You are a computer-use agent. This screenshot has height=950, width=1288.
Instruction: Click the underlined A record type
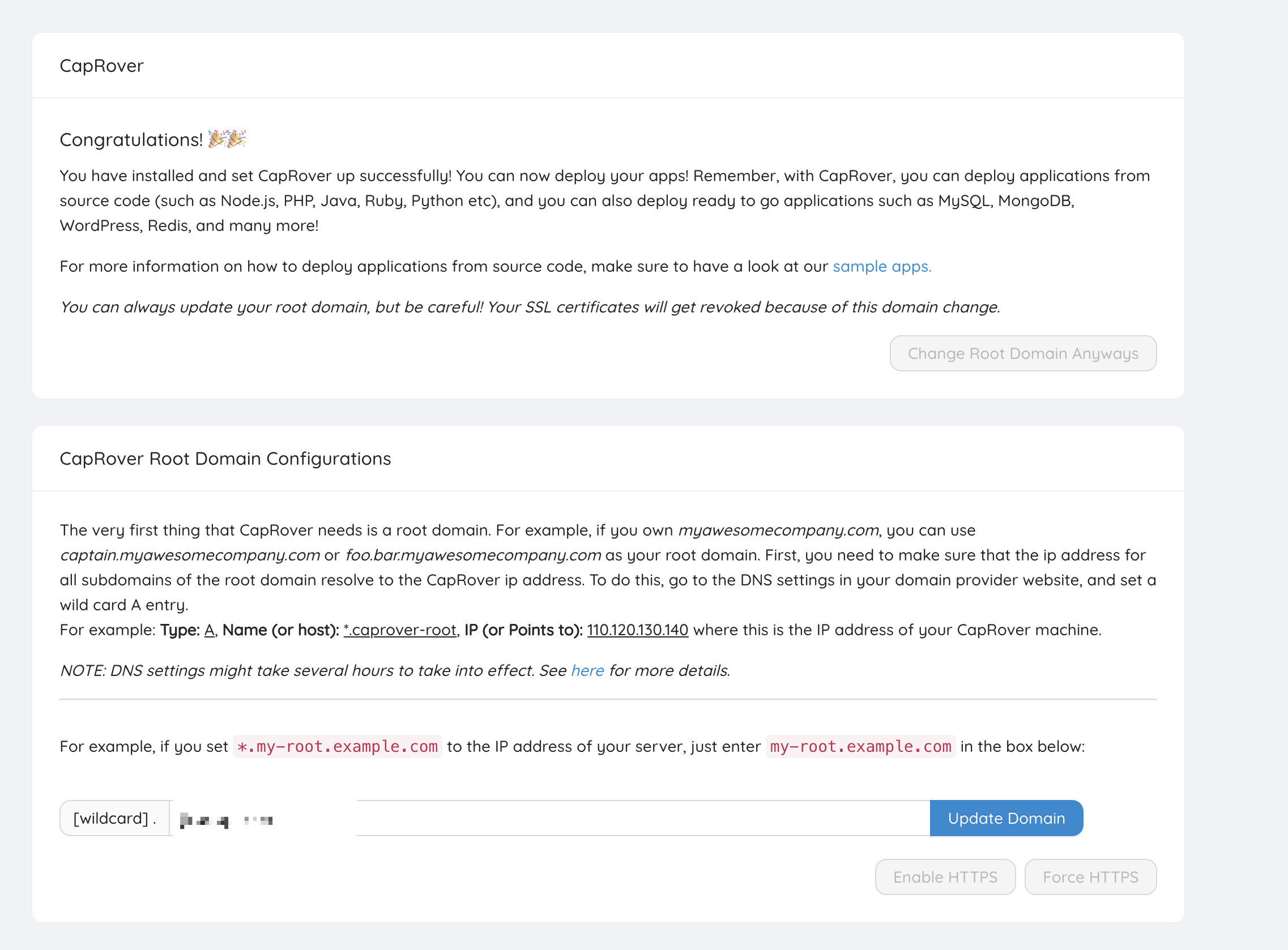tap(210, 630)
